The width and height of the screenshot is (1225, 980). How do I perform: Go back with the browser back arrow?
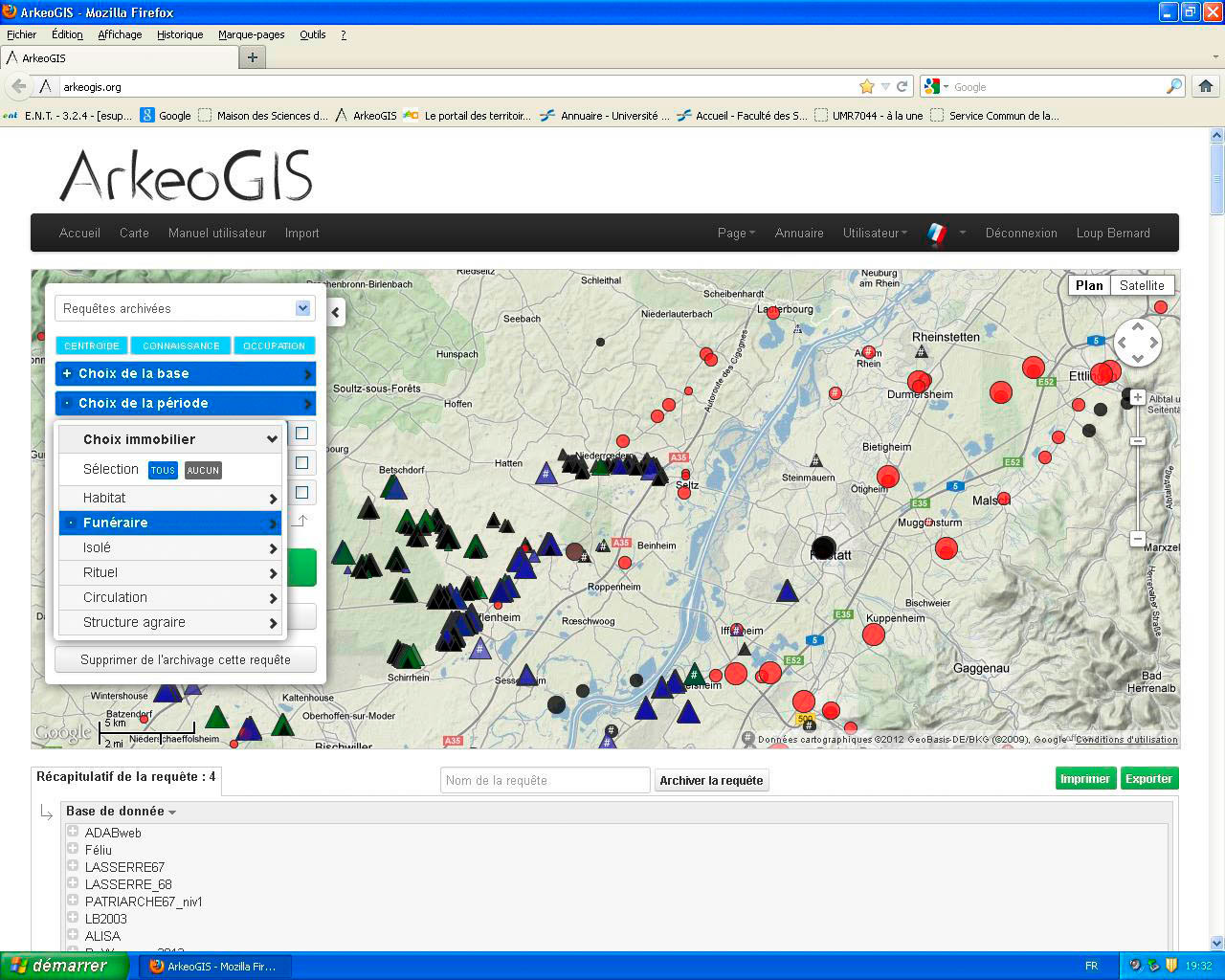[x=18, y=86]
